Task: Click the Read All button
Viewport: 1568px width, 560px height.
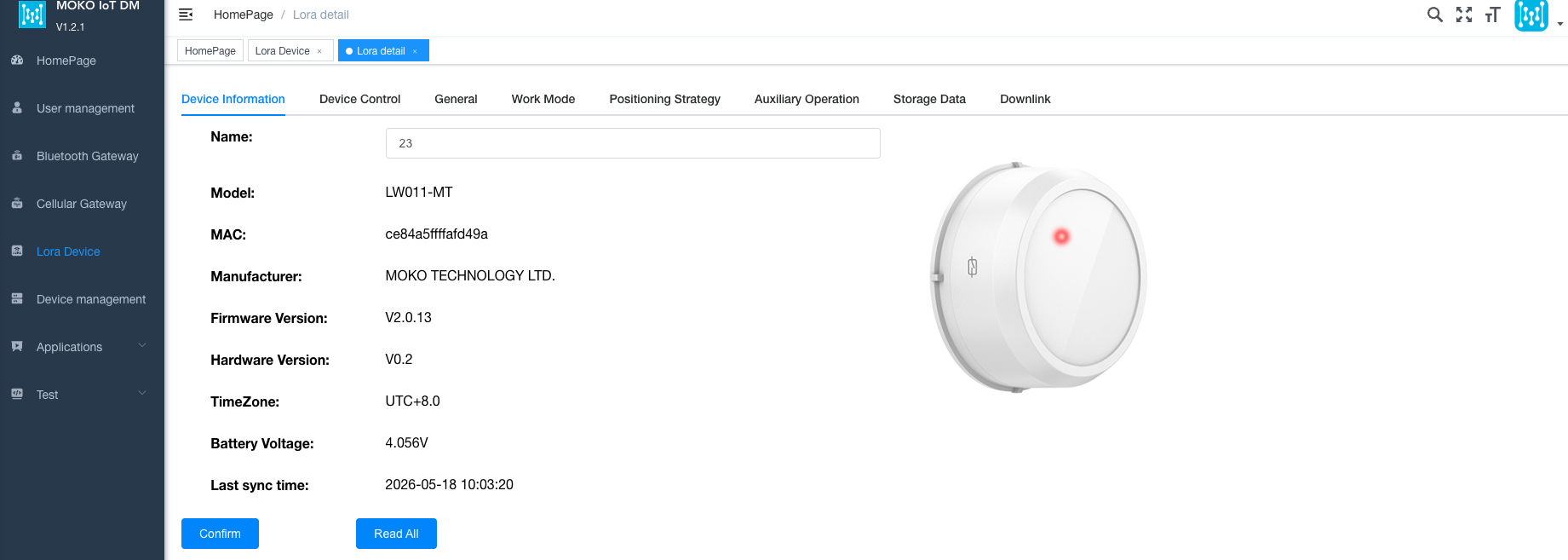Action: point(396,534)
